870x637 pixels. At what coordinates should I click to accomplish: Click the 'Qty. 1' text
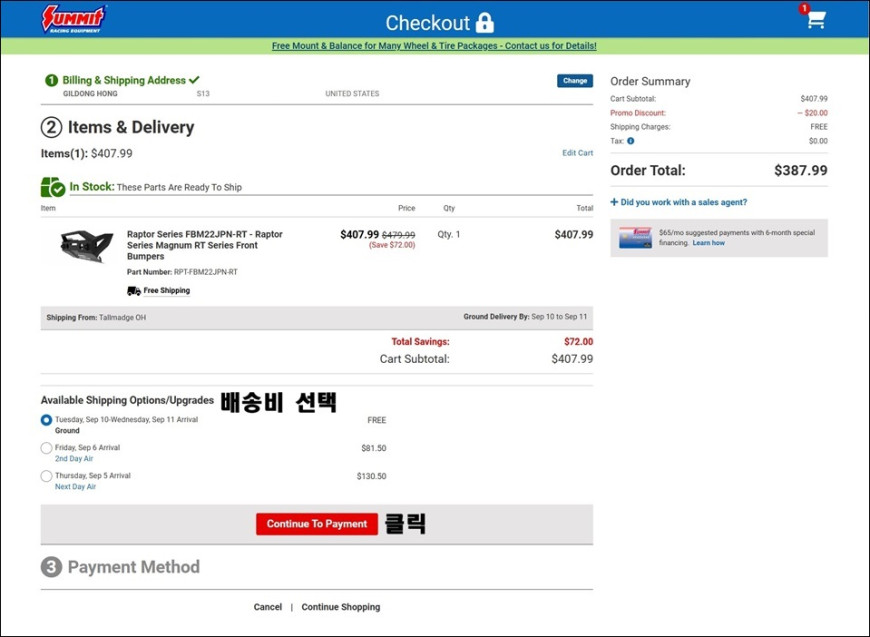(449, 235)
